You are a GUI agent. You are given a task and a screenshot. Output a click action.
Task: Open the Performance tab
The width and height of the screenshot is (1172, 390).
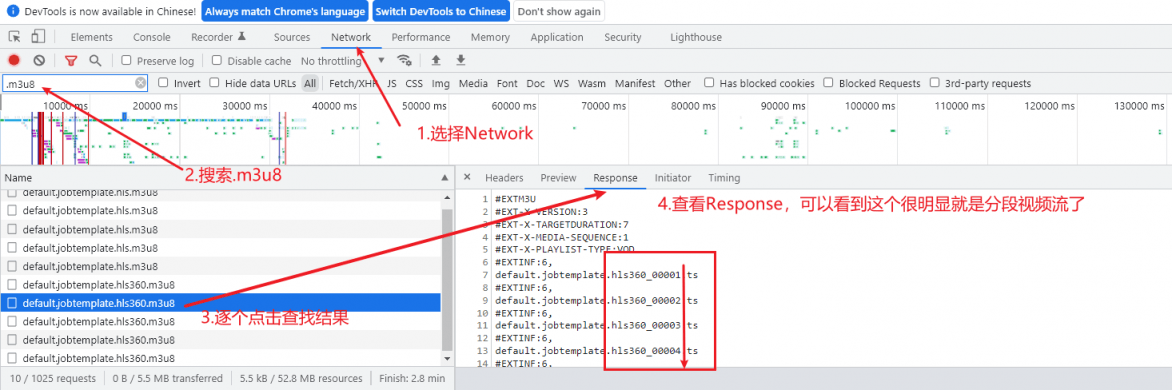pos(421,37)
